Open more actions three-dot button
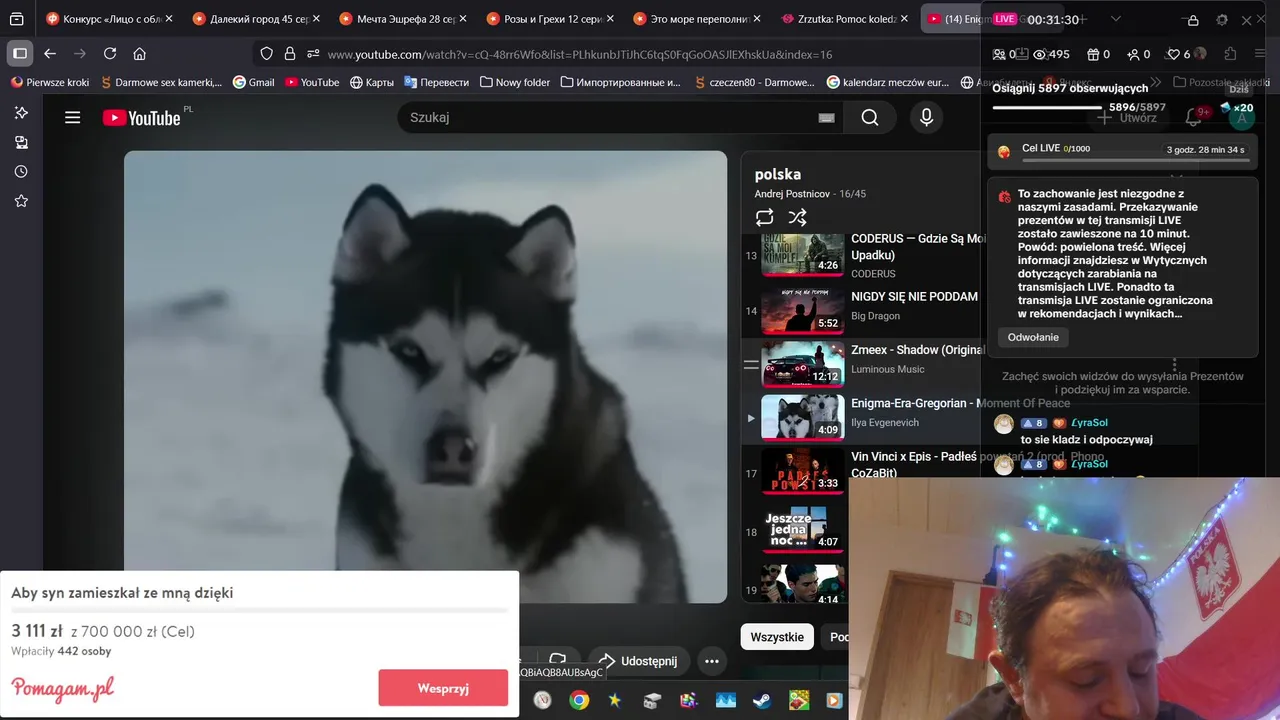 (711, 661)
